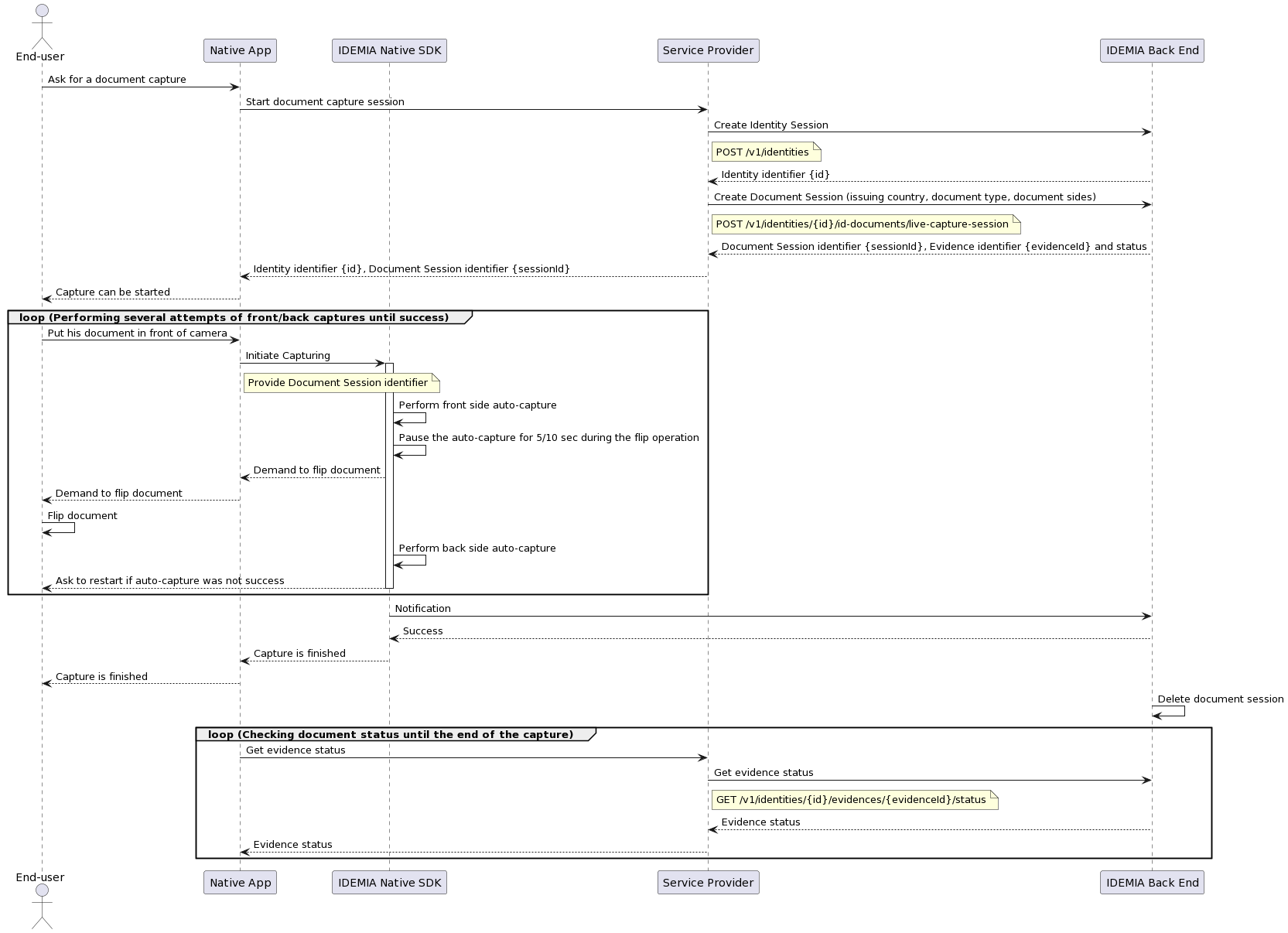Click 'Capture is finished' to End-user
Viewport: 1288px width, 933px height.
(x=101, y=677)
